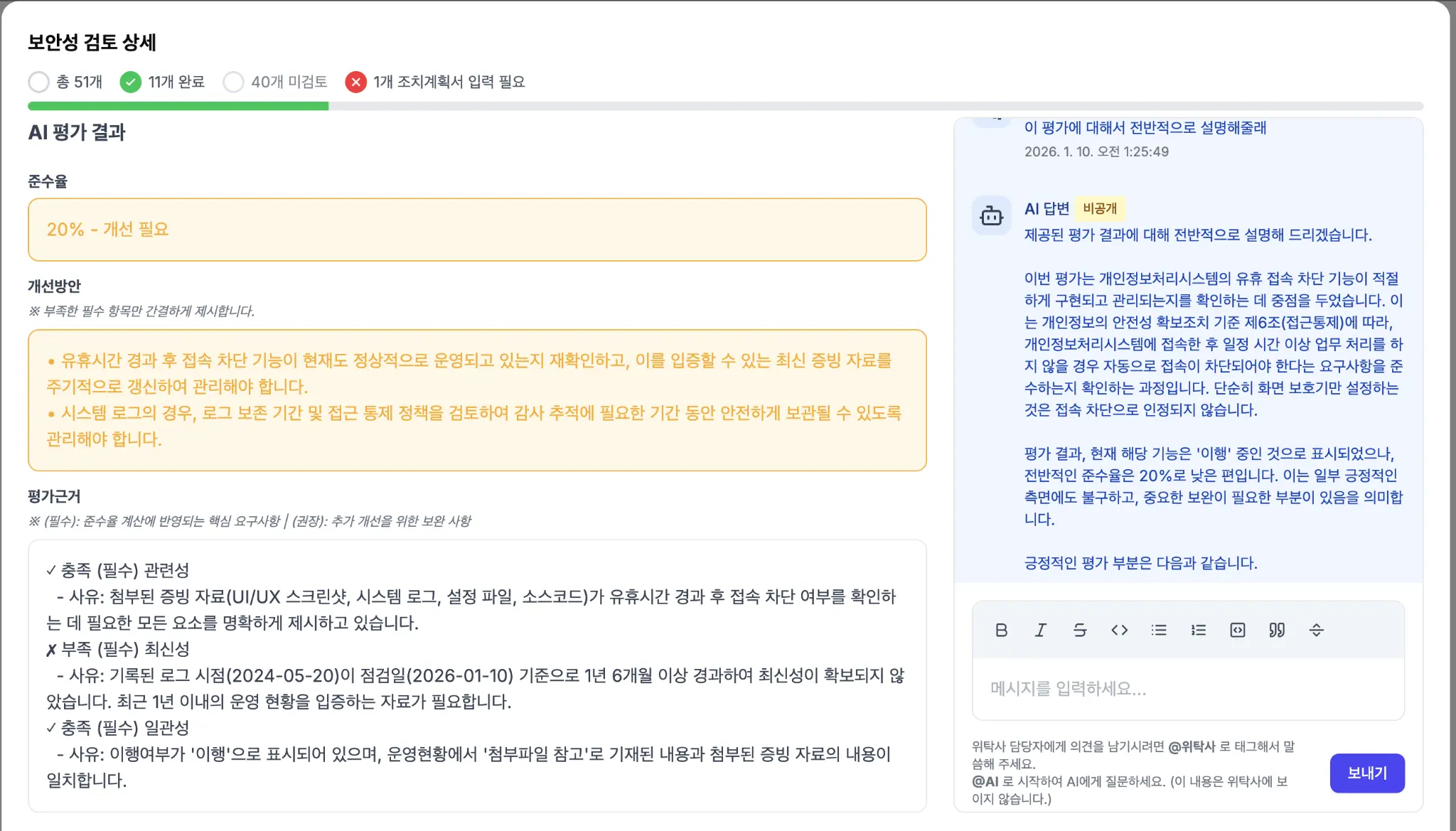Image resolution: width=1456 pixels, height=831 pixels.
Task: Toggle italic formatting in the message editor
Action: pyautogui.click(x=1040, y=630)
